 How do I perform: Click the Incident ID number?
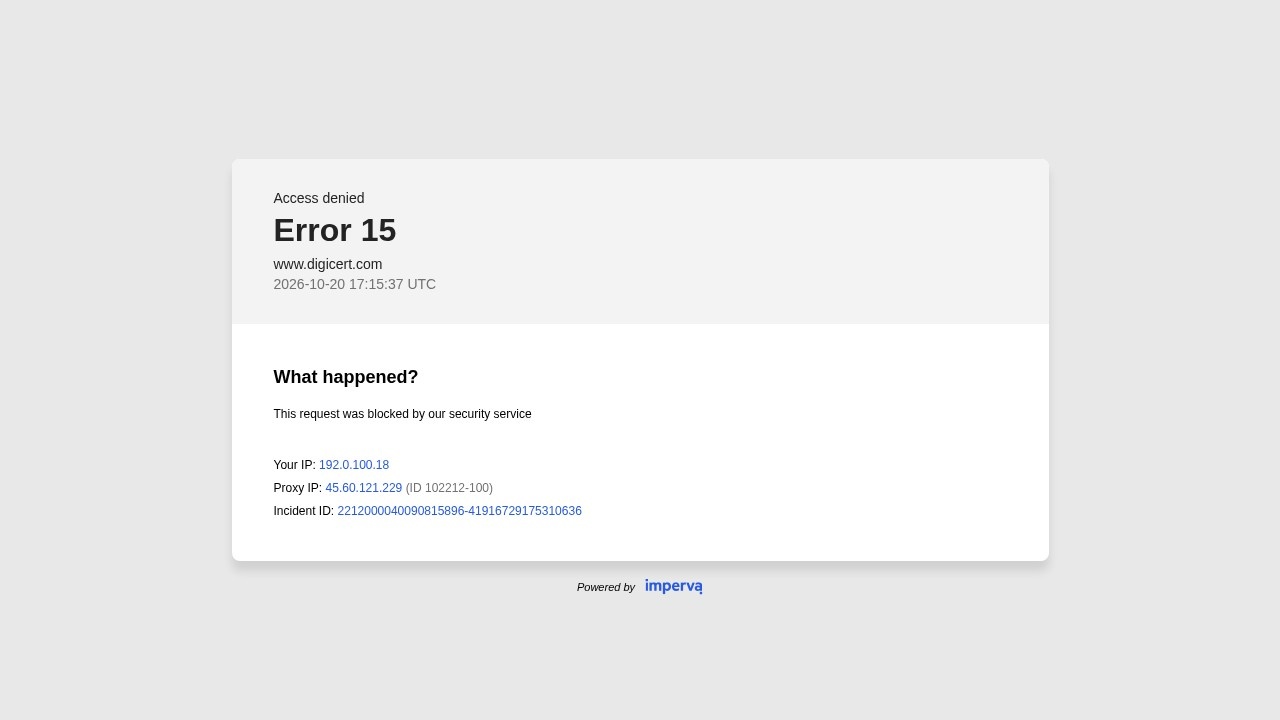(459, 511)
